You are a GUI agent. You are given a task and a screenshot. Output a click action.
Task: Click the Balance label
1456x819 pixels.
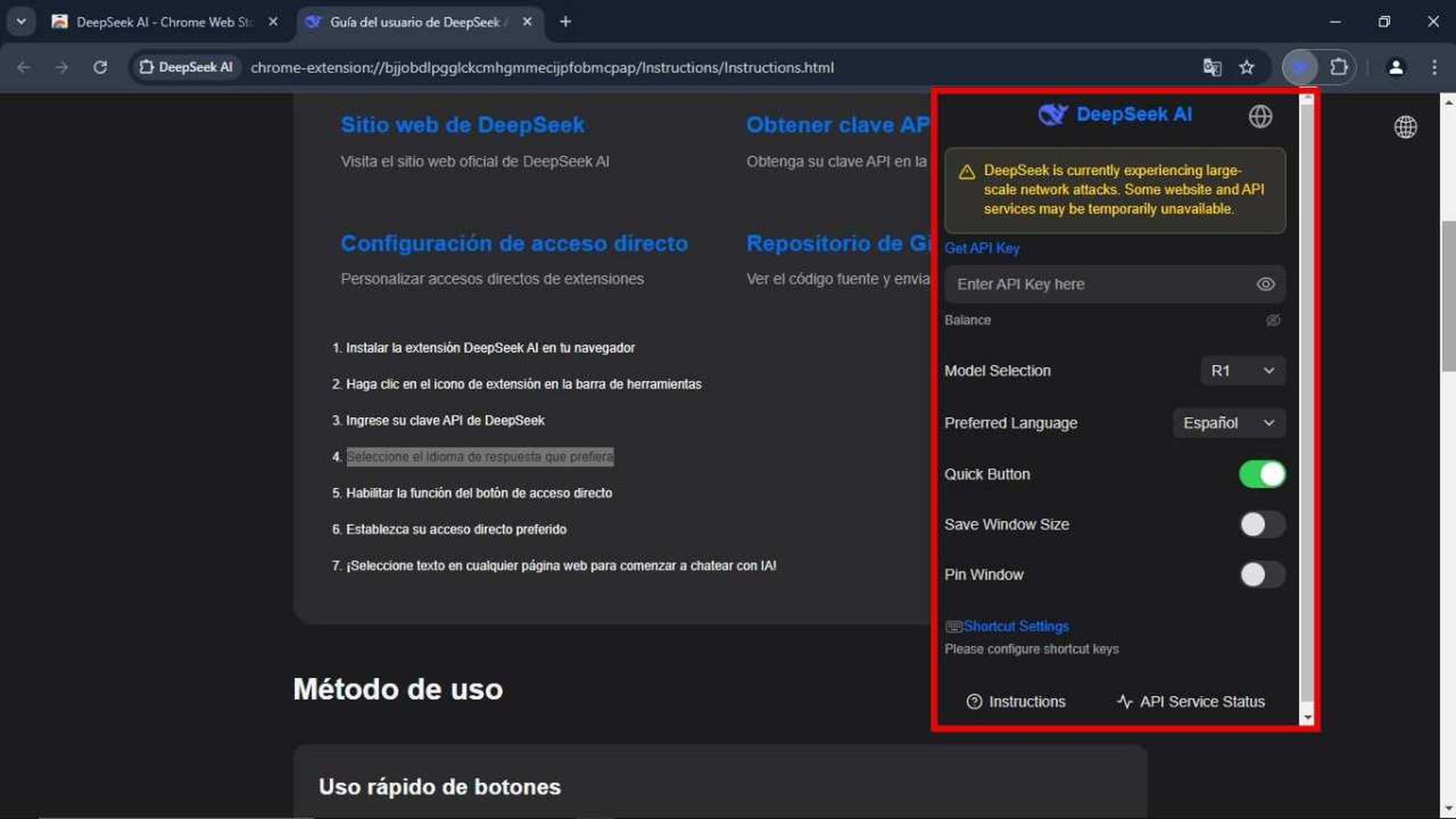click(967, 320)
